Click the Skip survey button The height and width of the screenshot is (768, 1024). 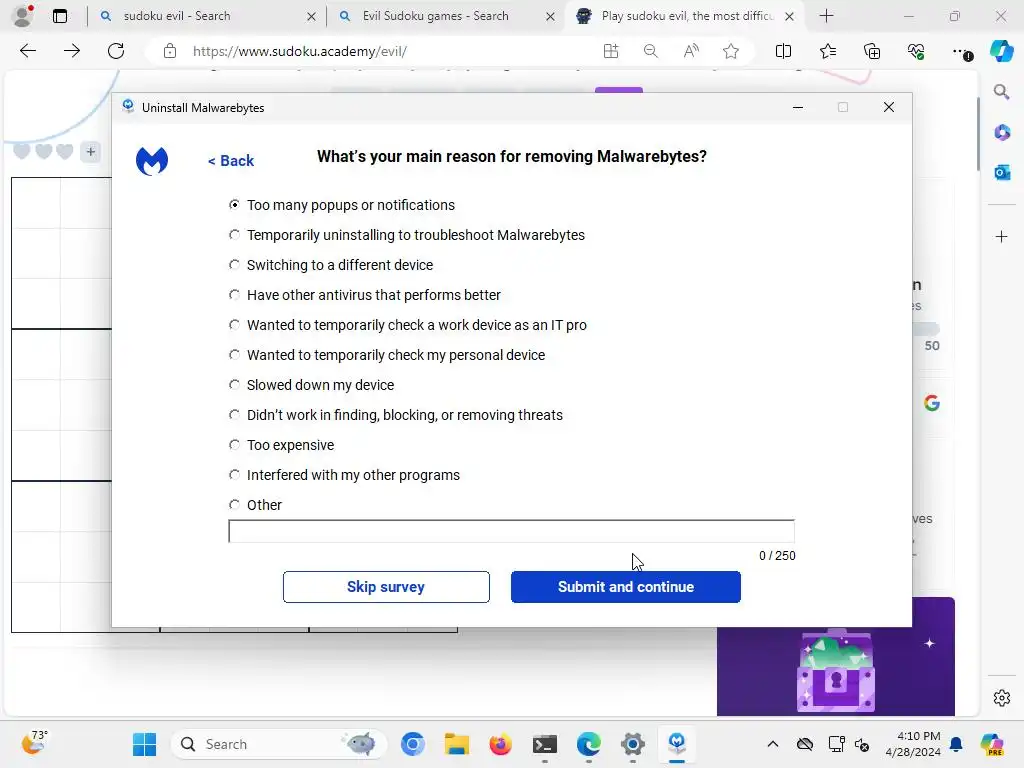[x=386, y=587]
